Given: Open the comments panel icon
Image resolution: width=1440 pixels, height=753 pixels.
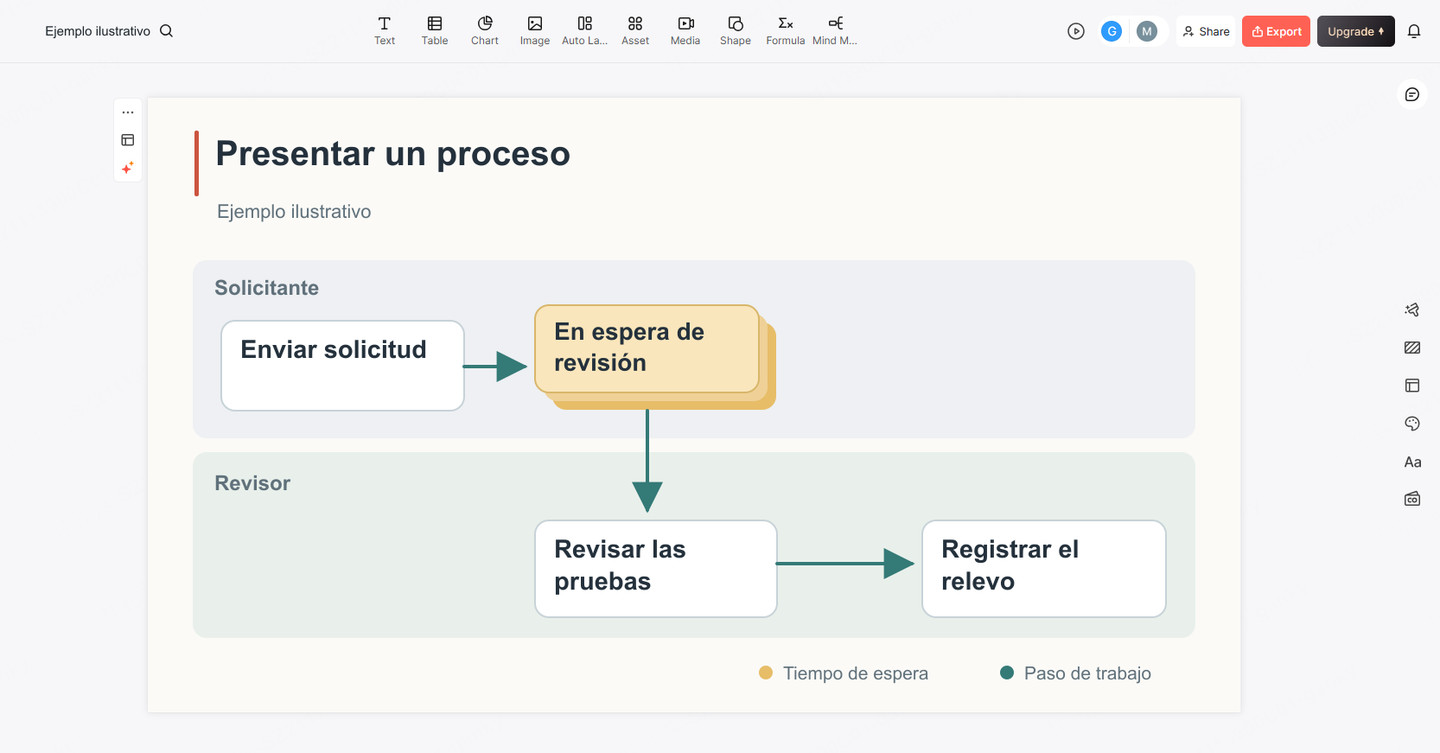Looking at the screenshot, I should pyautogui.click(x=1412, y=94).
